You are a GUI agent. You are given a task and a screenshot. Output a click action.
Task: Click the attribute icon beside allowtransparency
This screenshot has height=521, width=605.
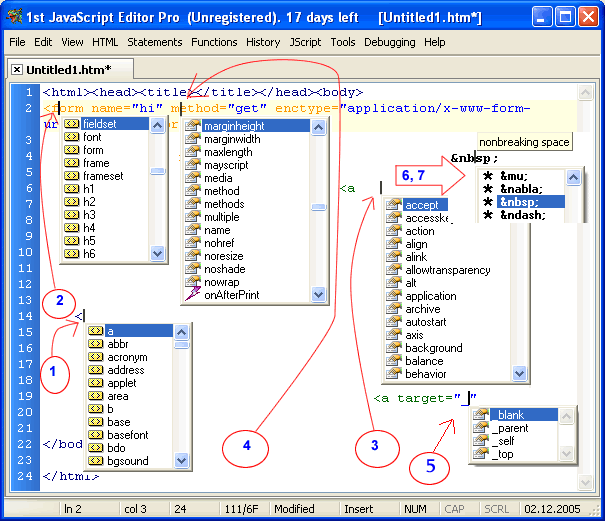394,270
